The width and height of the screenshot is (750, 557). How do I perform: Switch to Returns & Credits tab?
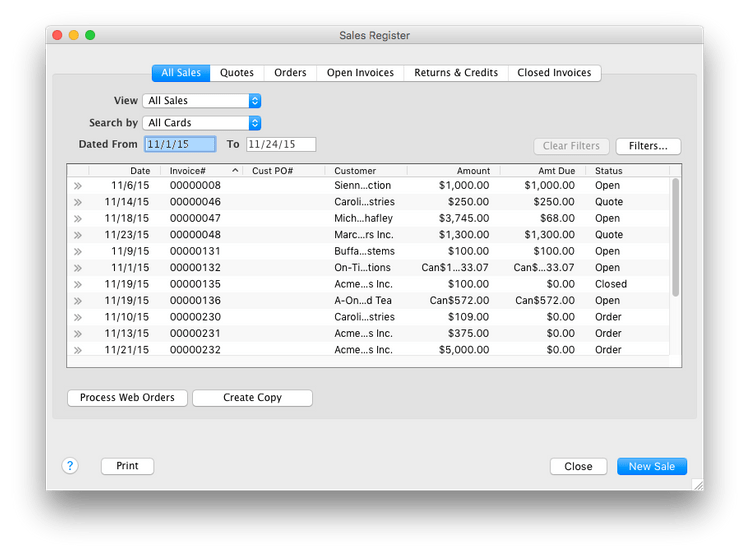point(456,73)
